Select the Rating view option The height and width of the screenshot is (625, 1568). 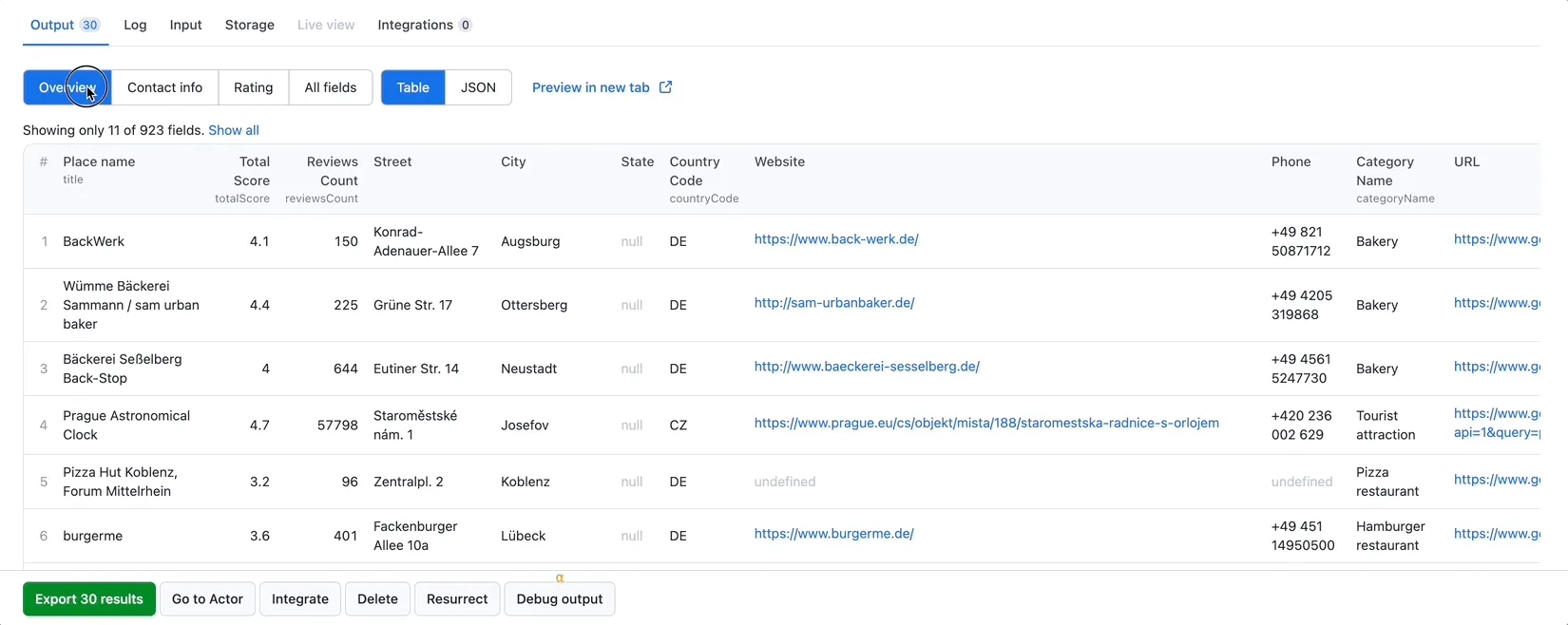[253, 87]
